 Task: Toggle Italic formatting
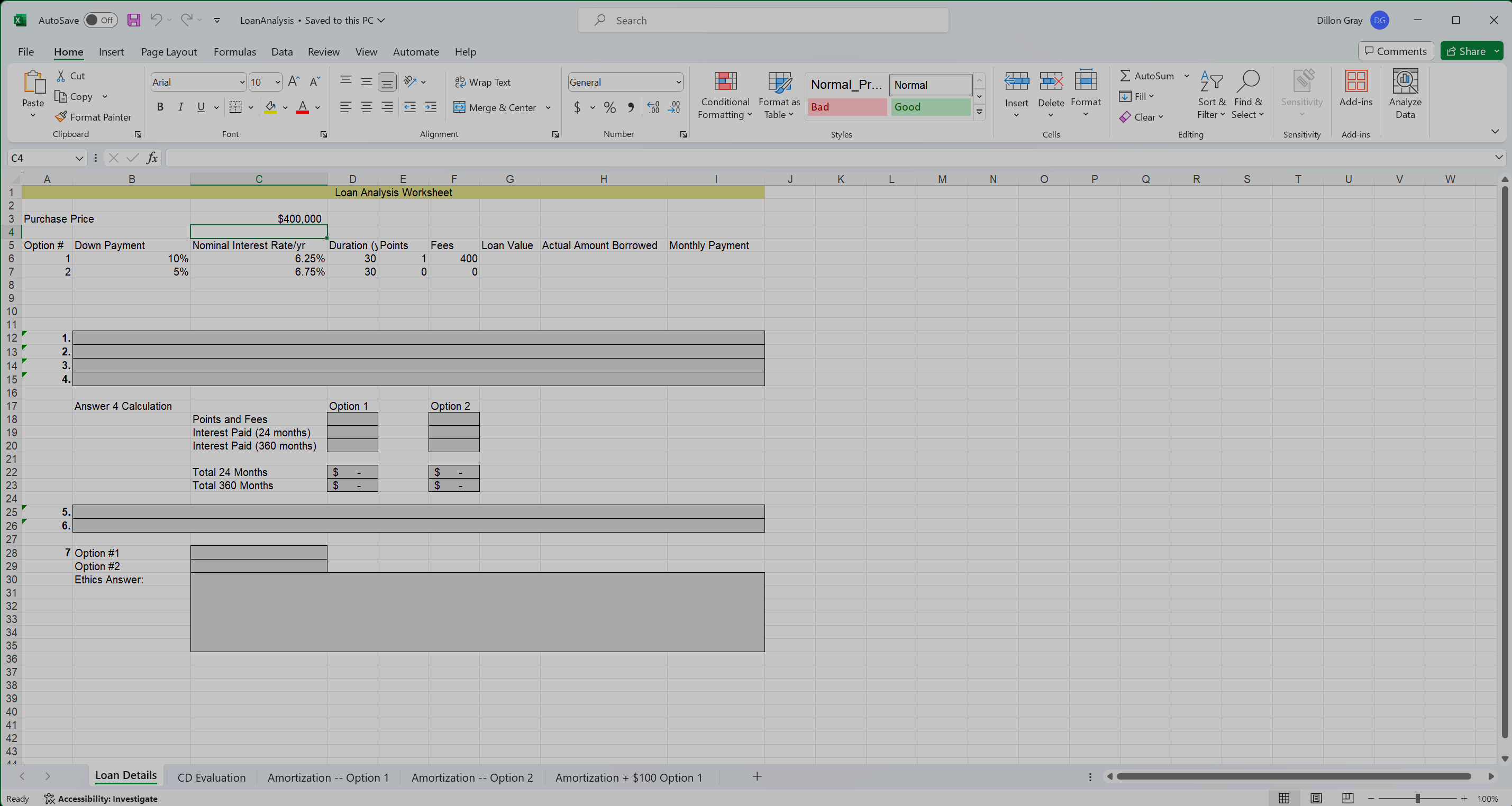pyautogui.click(x=181, y=107)
